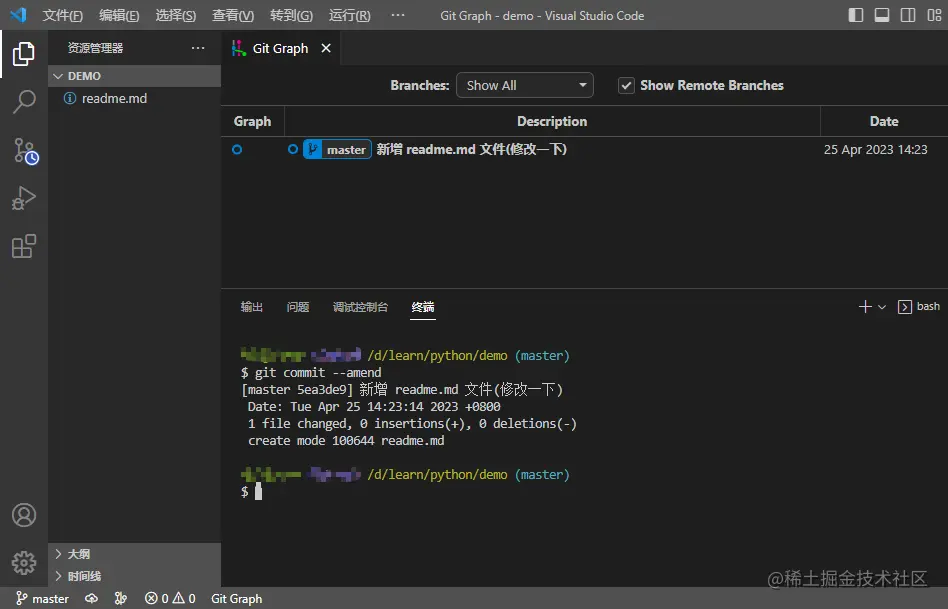
Task: Open terminal launch profile dropdown arrow
Action: tap(882, 307)
